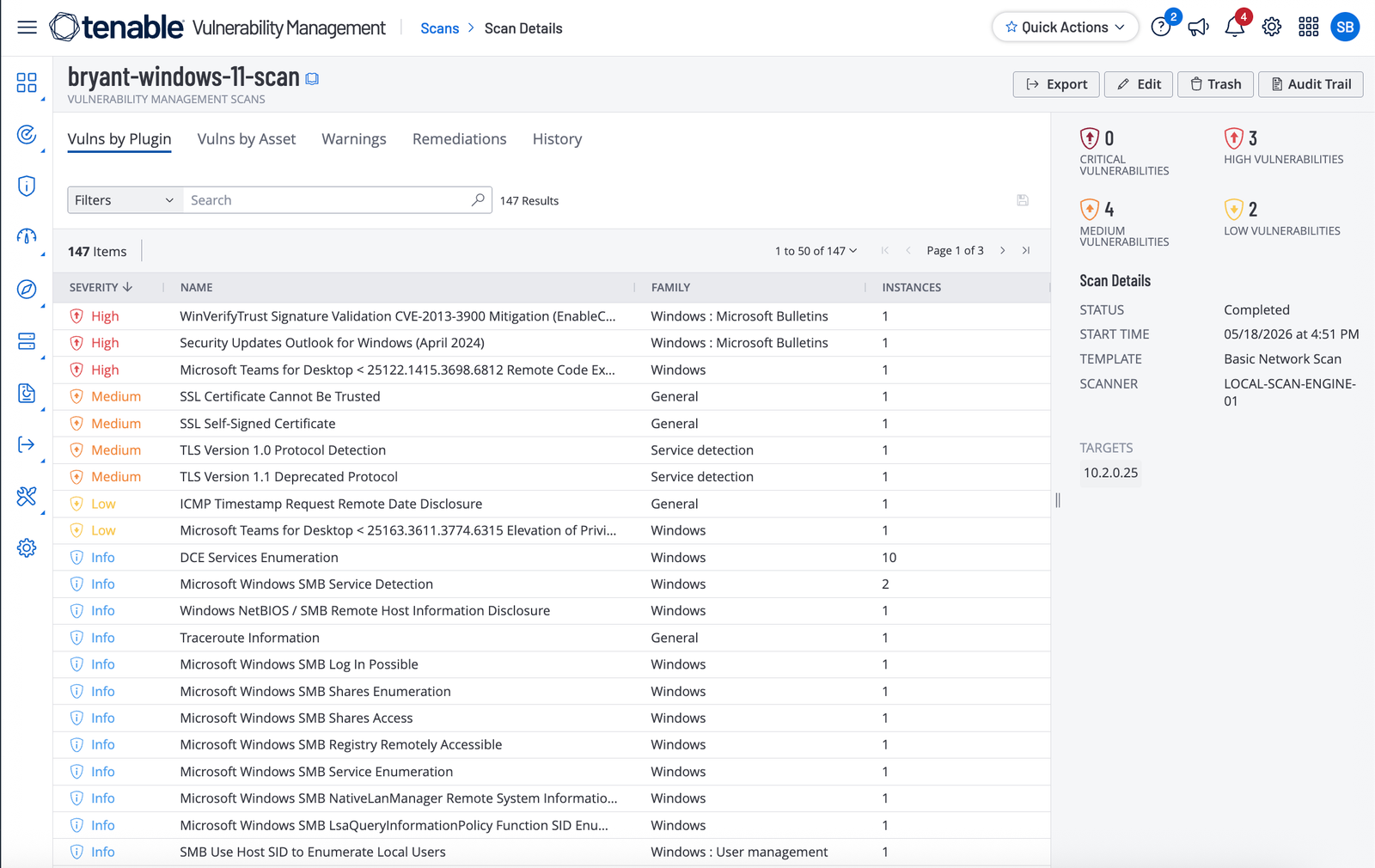Sort by the Family column header
The image size is (1375, 868).
click(670, 287)
